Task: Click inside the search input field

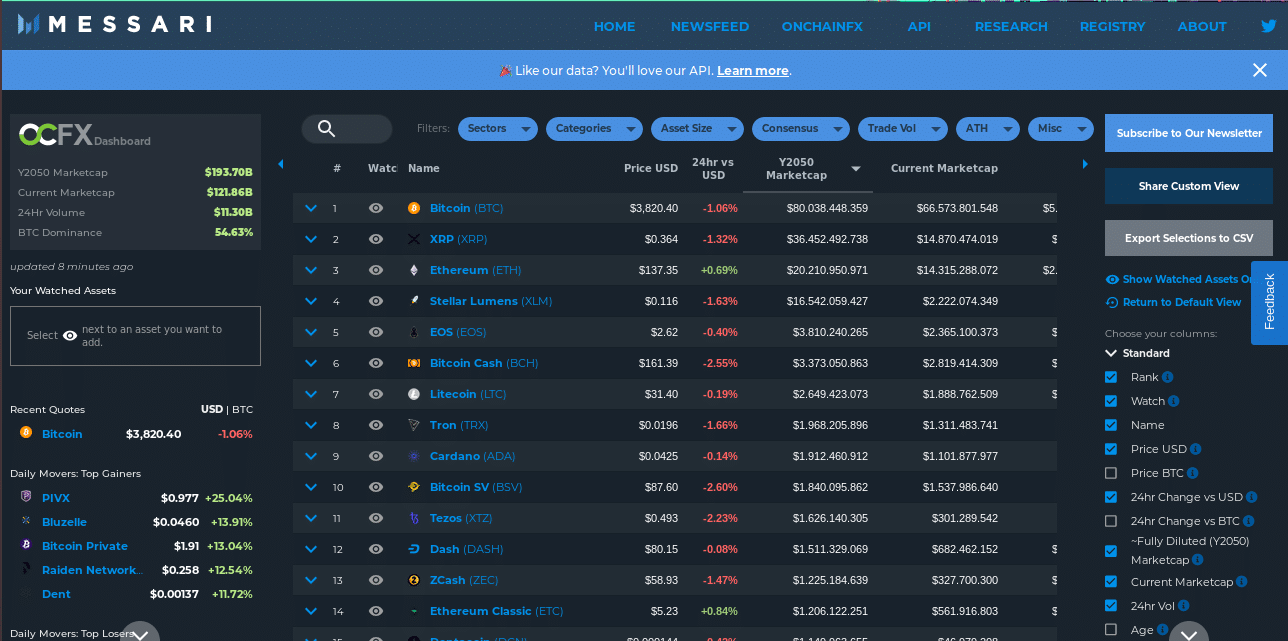Action: (x=347, y=129)
